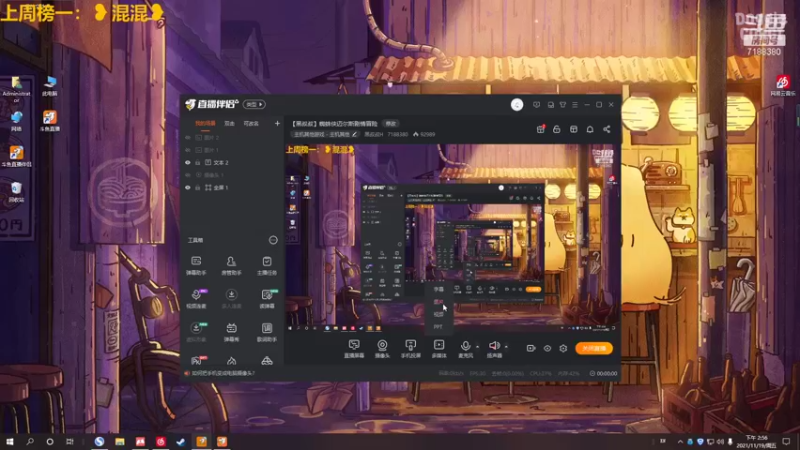The height and width of the screenshot is (450, 800).
Task: Toggle visibility of the 图片 1 layer
Action: 188,150
